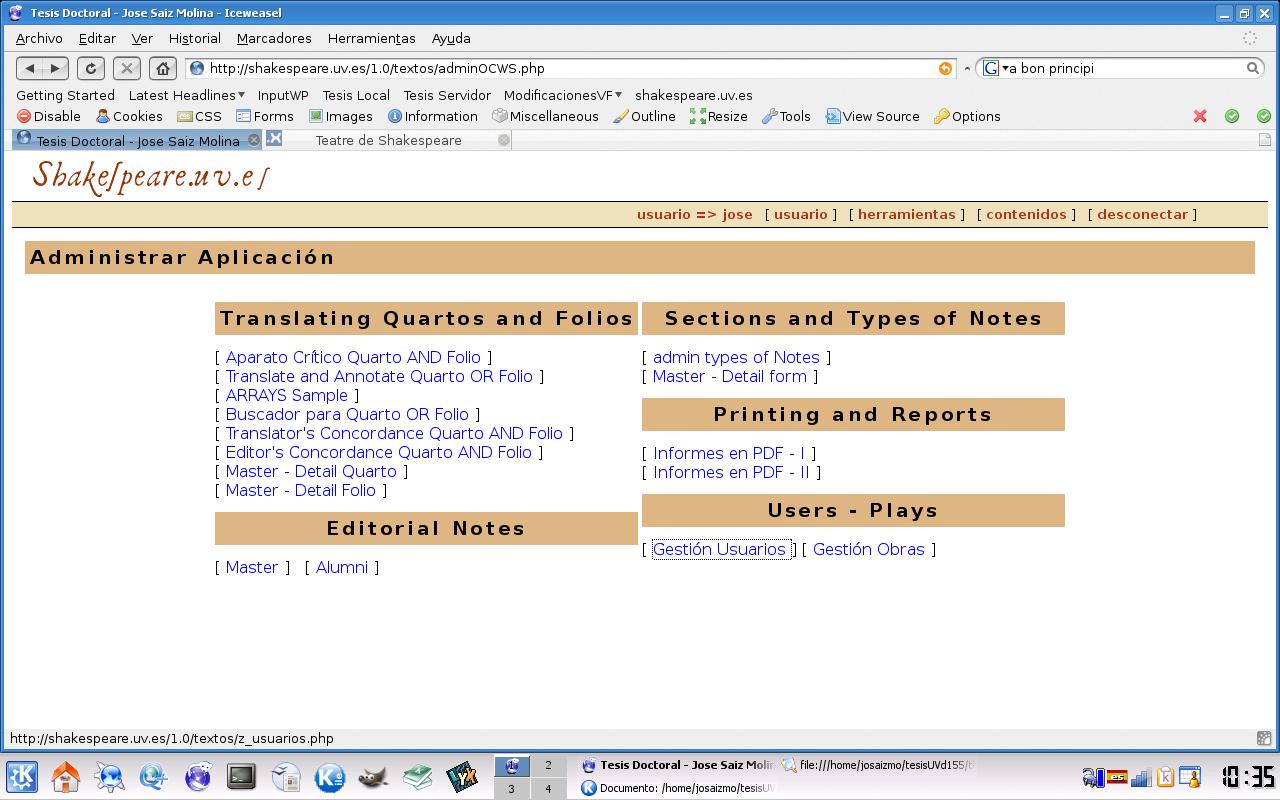Switch to virtual desktop 2
This screenshot has width=1280, height=800.
point(547,765)
